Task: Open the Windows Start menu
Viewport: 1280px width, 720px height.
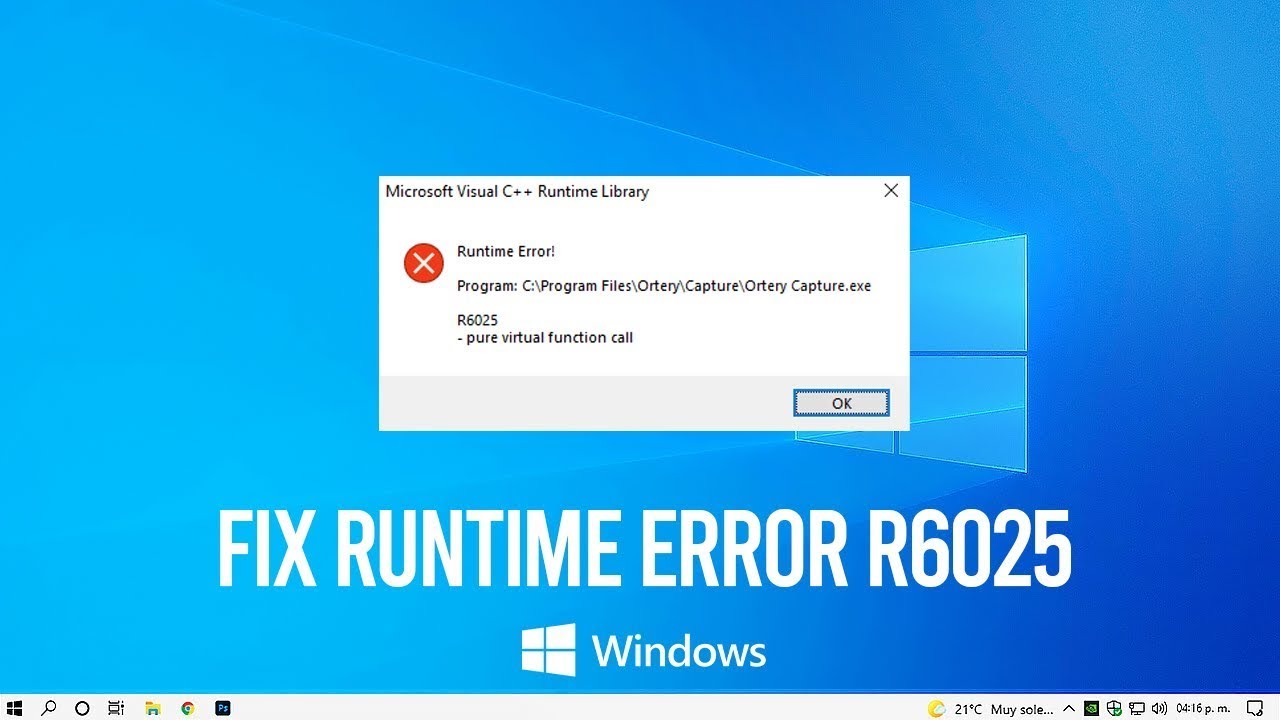Action: coord(14,708)
